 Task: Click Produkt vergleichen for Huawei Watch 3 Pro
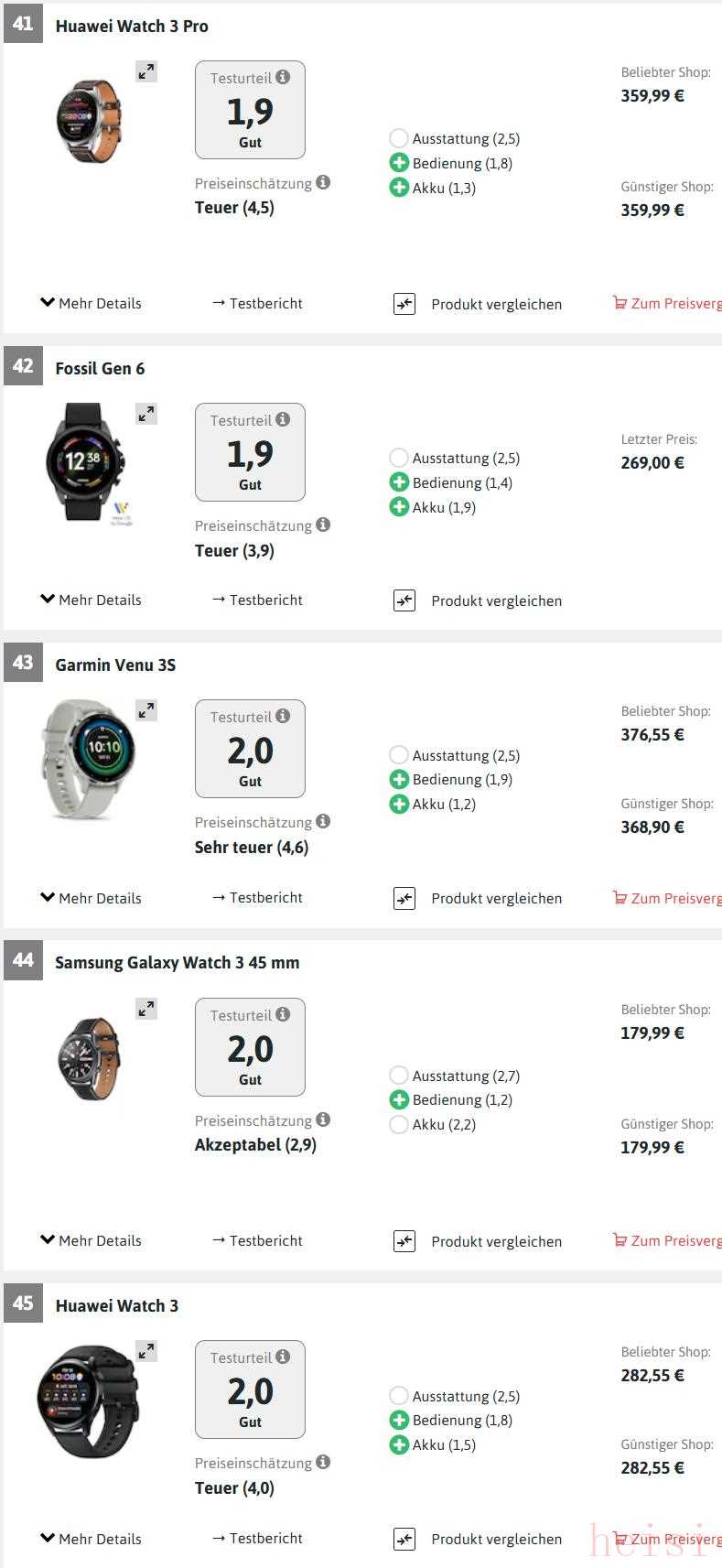coord(496,304)
